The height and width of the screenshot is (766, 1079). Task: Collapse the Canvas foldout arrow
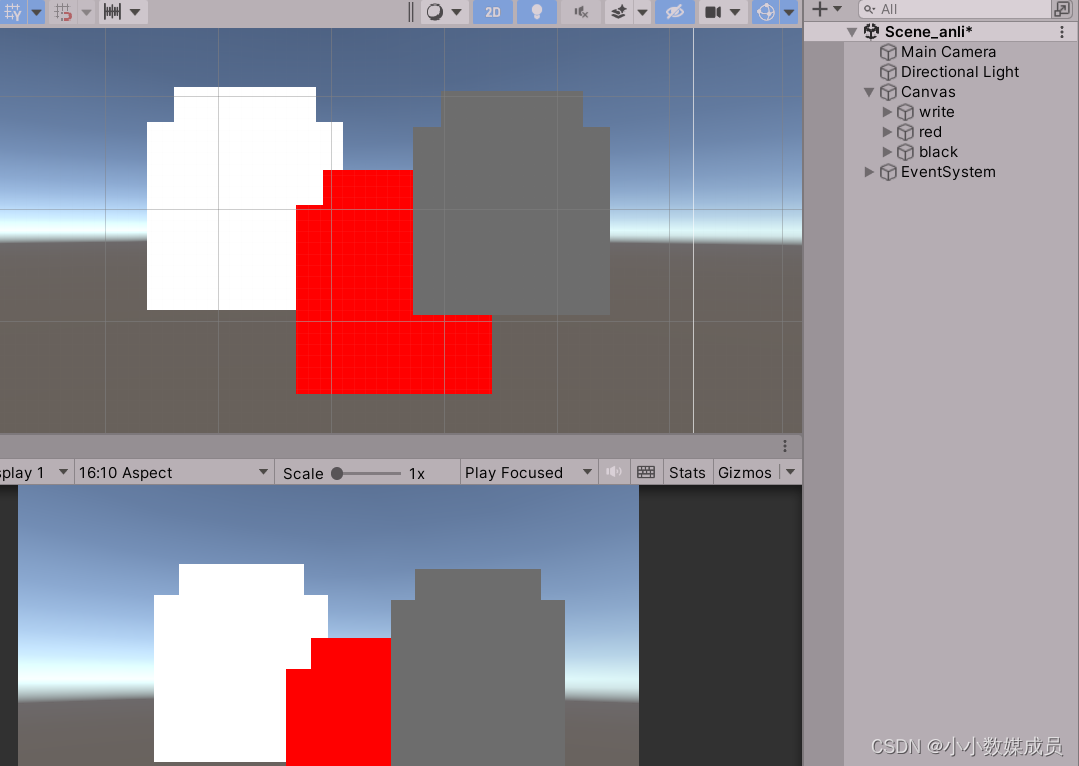point(869,92)
